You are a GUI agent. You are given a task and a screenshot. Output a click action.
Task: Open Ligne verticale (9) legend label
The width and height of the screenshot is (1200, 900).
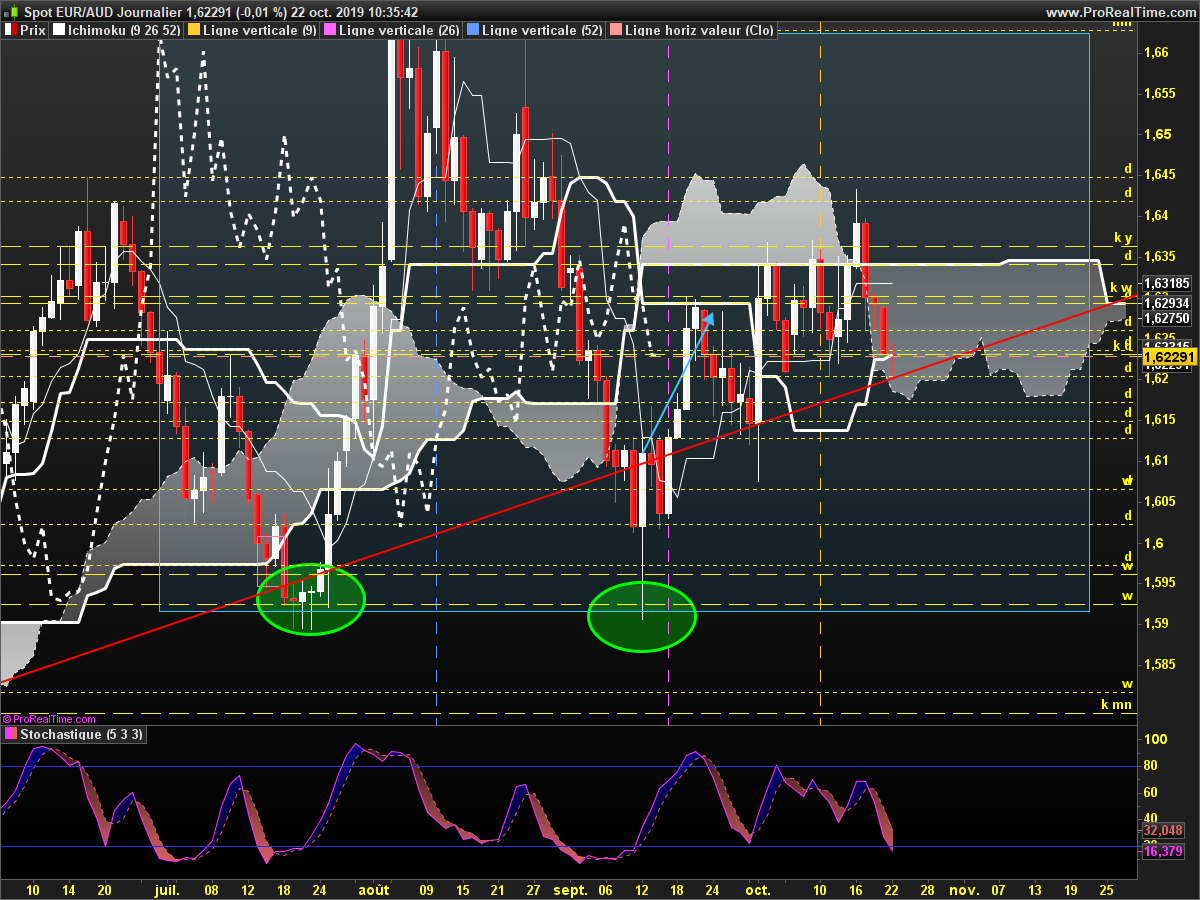259,30
